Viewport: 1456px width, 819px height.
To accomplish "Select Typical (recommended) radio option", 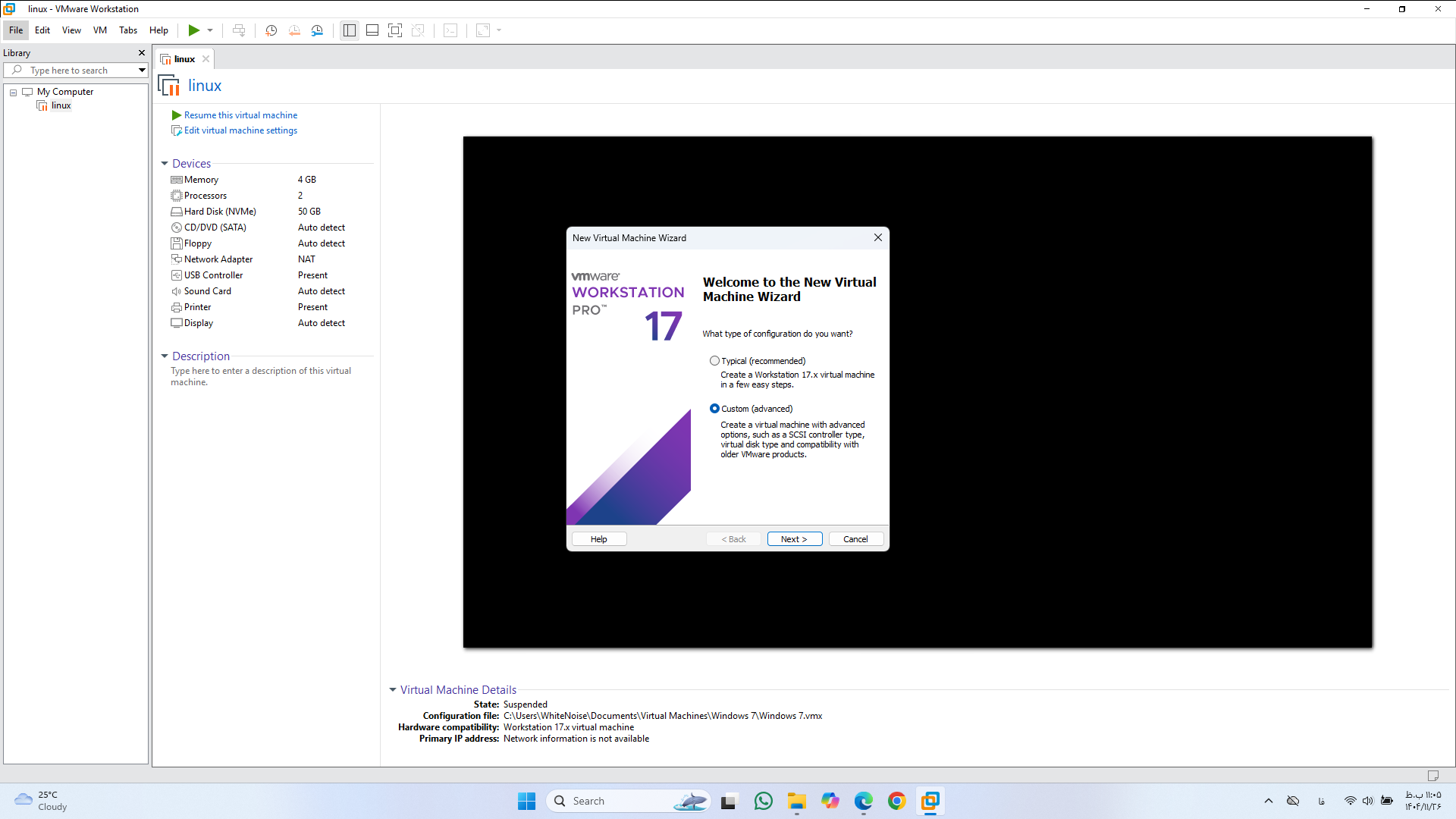I will click(714, 361).
